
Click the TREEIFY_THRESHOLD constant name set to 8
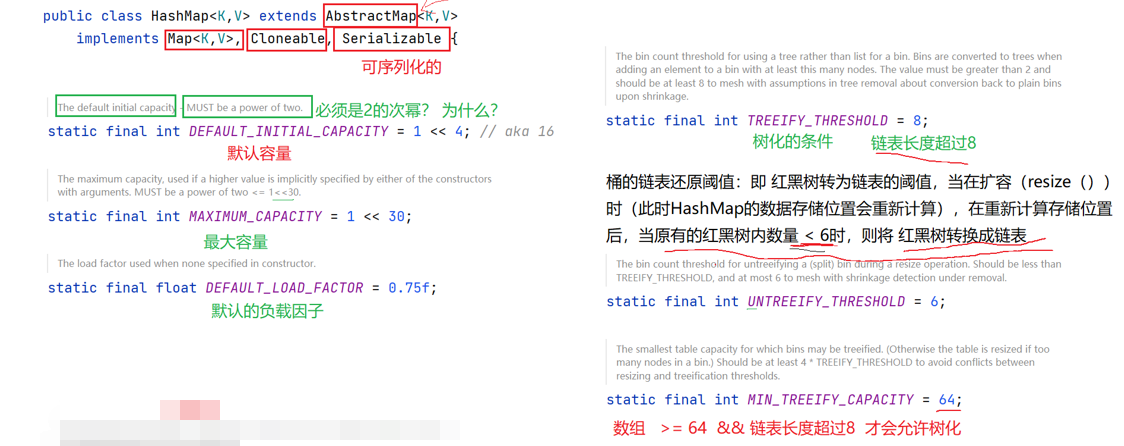click(818, 120)
